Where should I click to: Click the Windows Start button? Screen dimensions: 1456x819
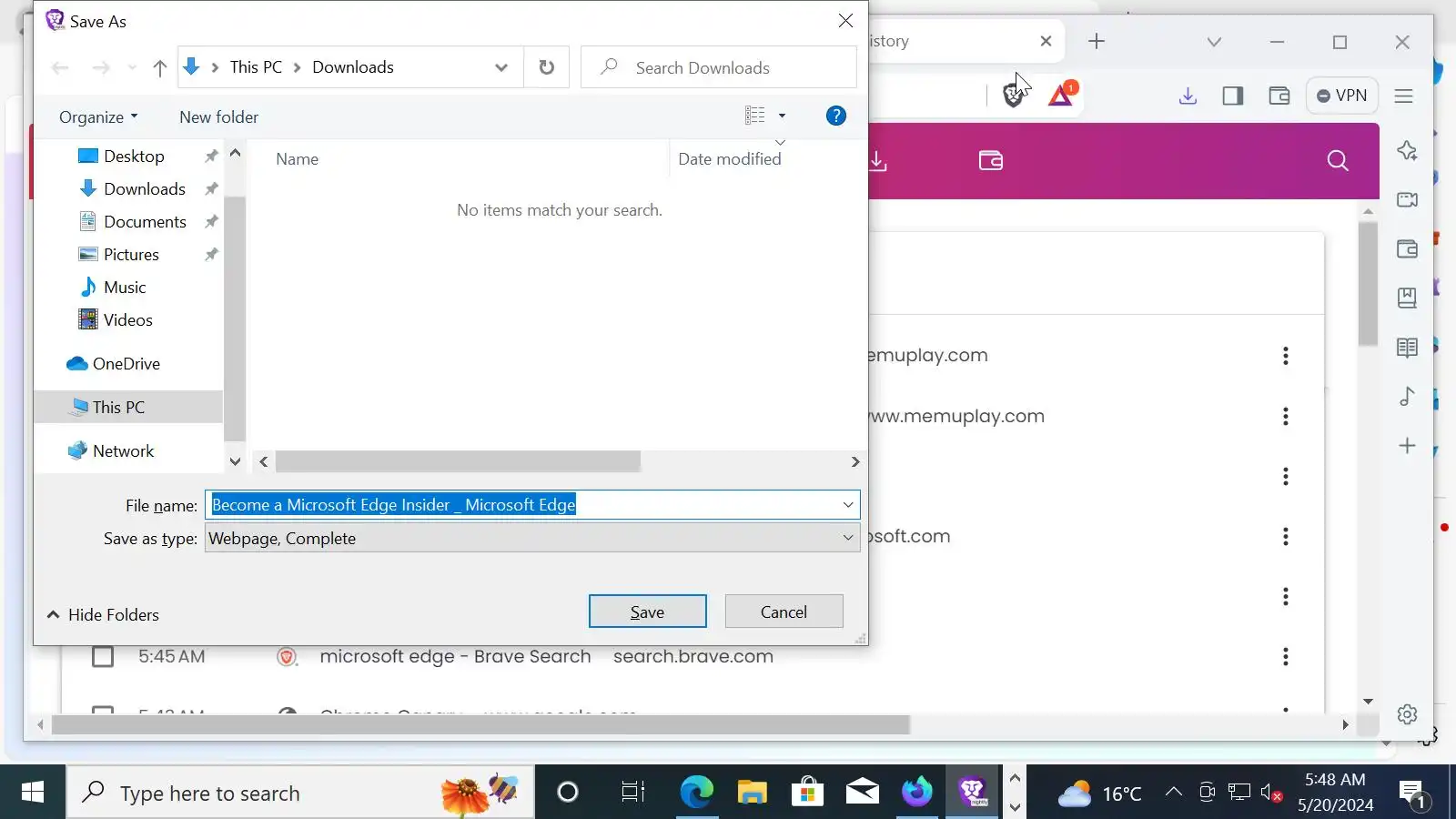point(33,793)
